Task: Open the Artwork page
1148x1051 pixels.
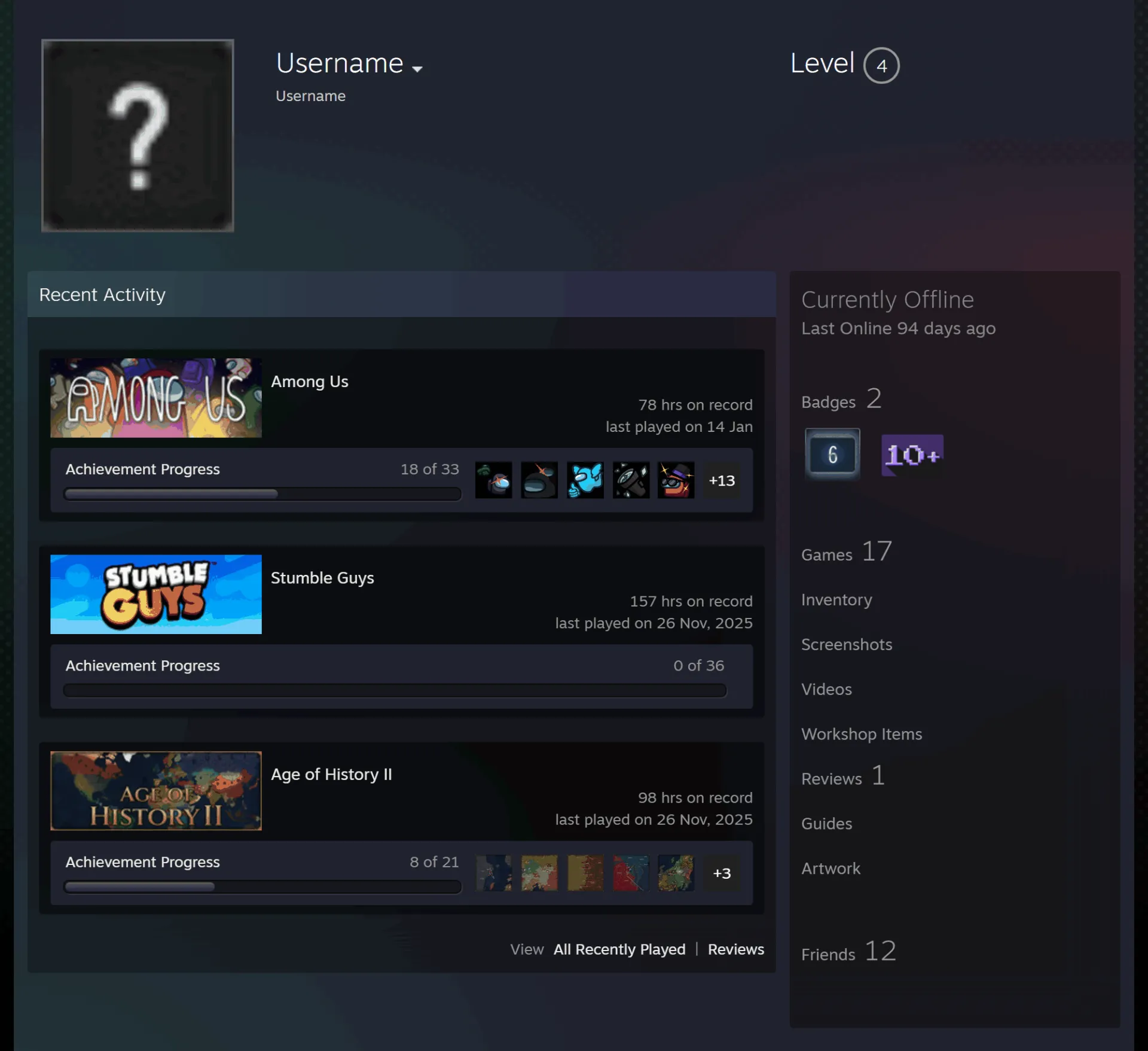Action: click(831, 869)
